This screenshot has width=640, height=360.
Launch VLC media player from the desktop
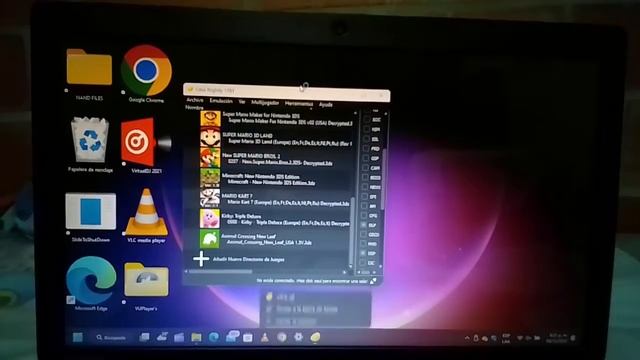(x=146, y=212)
